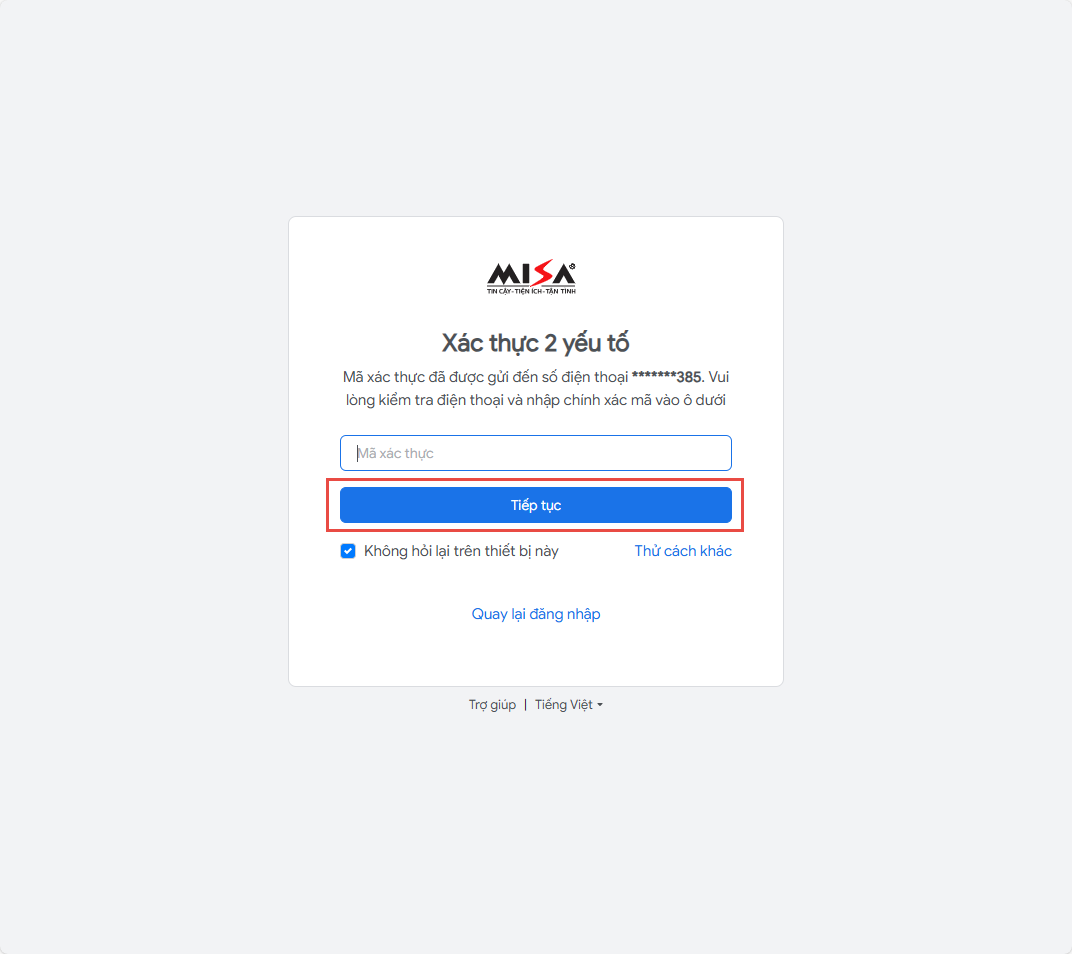Click the 'MI' letters of the logo

pos(509,275)
